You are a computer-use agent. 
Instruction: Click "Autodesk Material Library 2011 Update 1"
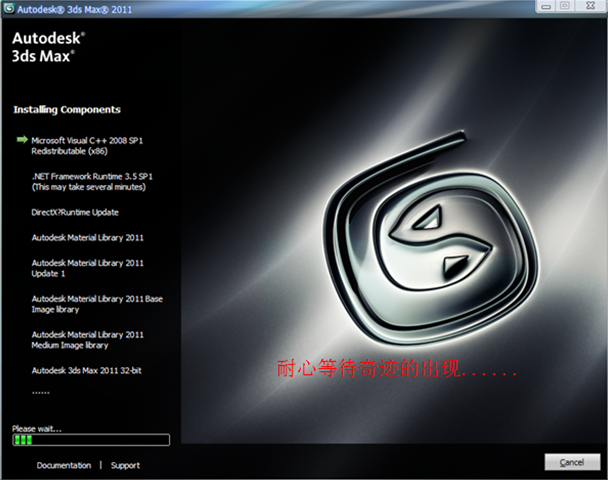[88, 268]
